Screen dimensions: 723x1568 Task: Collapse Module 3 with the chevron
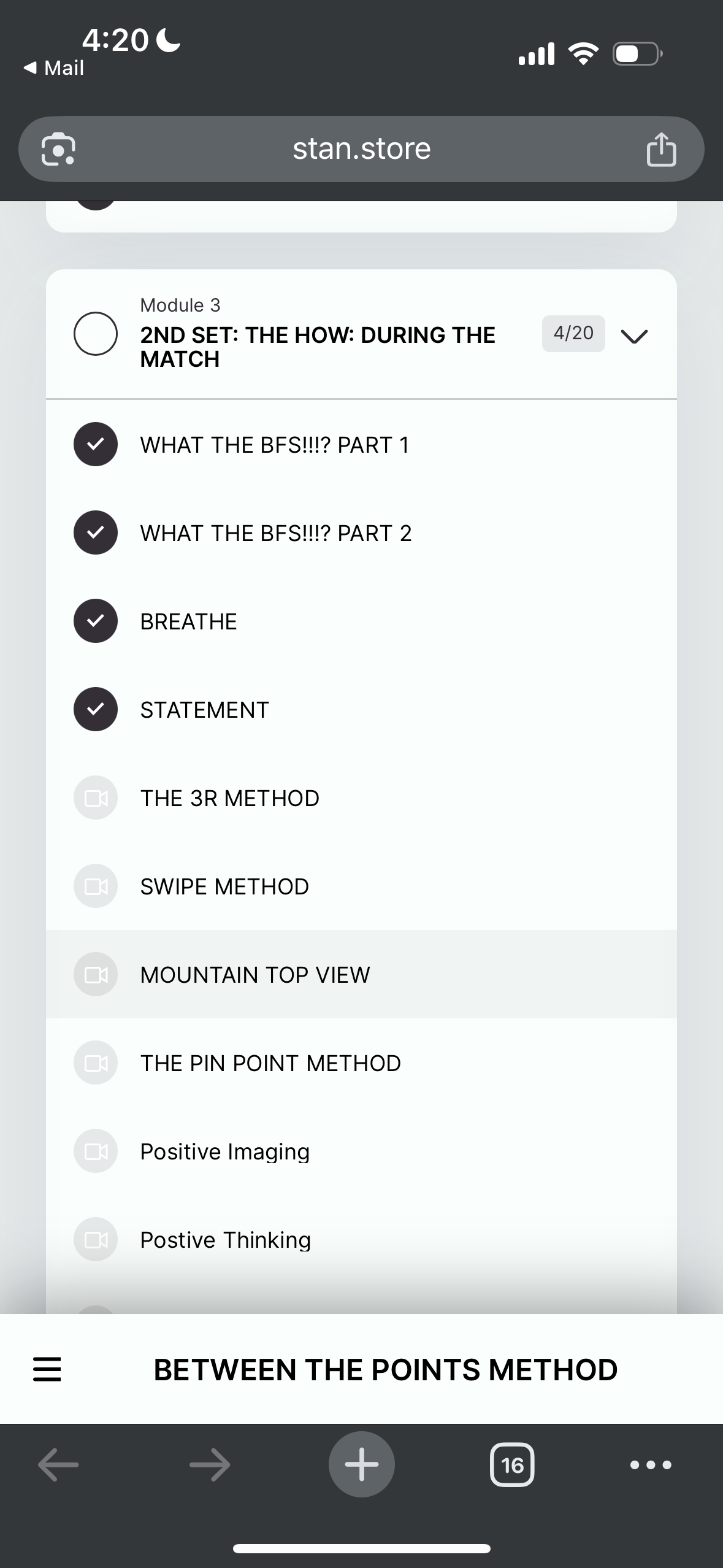634,336
